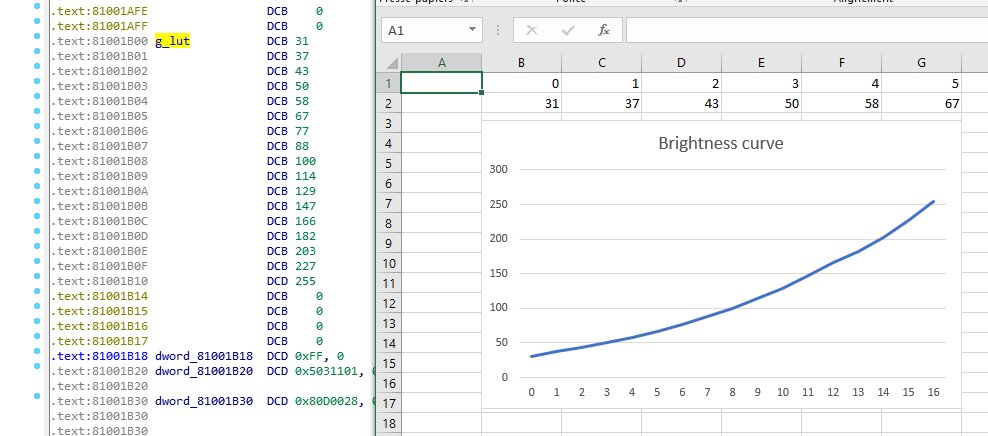Select column B header
Image resolution: width=988 pixels, height=436 pixels.
pos(522,62)
